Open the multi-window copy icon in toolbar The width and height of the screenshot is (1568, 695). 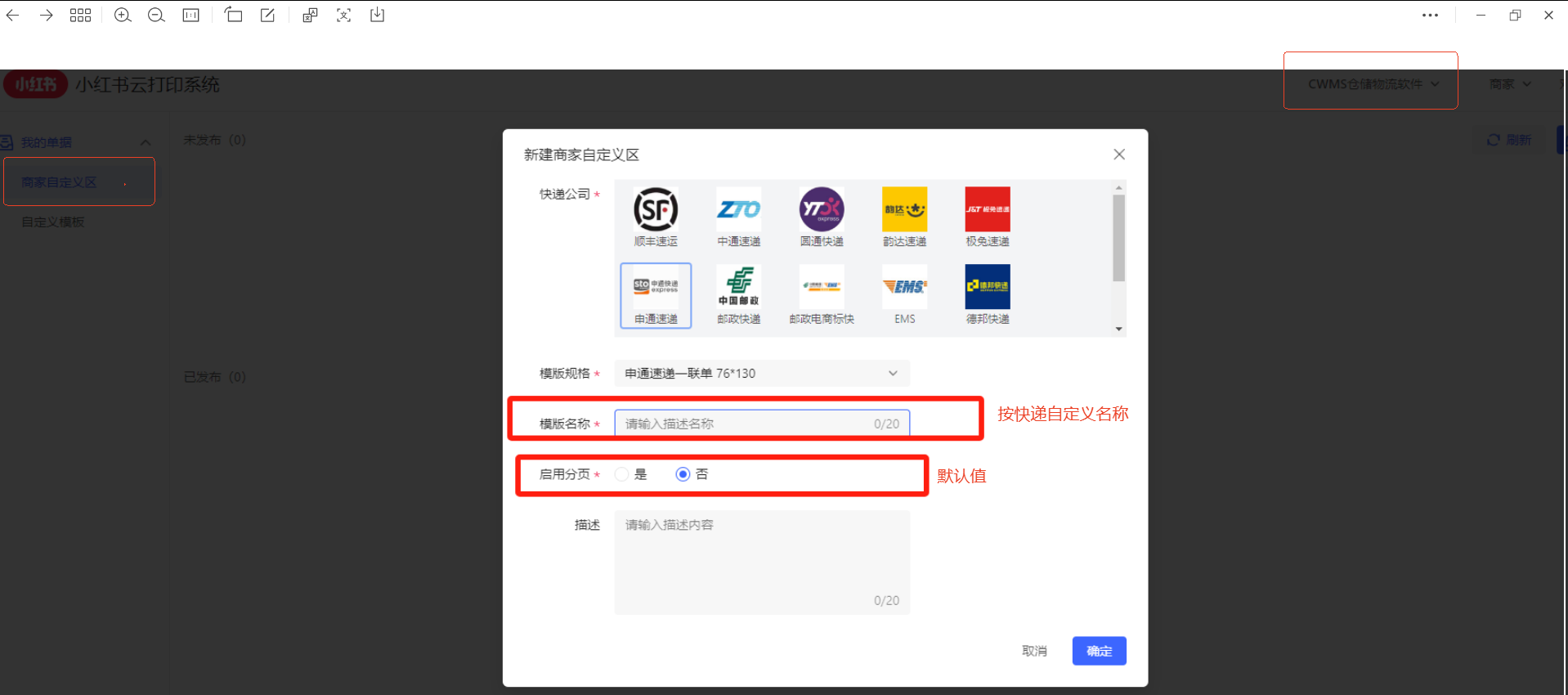310,15
